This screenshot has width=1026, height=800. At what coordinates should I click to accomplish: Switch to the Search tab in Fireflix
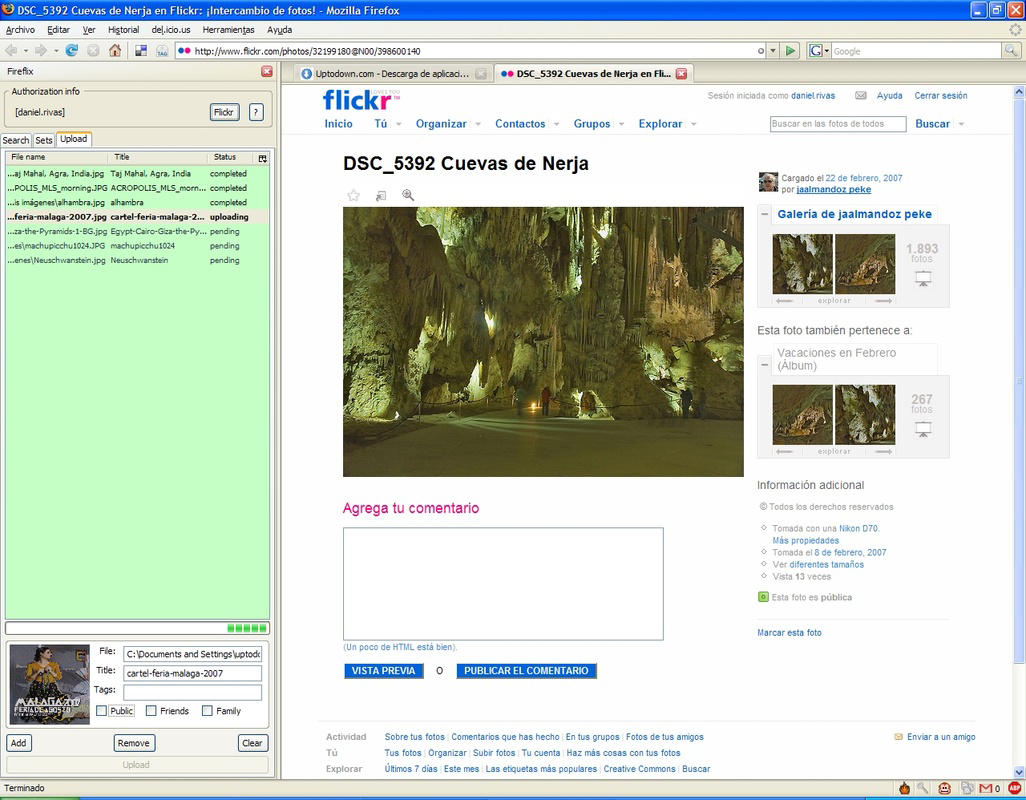[x=16, y=140]
